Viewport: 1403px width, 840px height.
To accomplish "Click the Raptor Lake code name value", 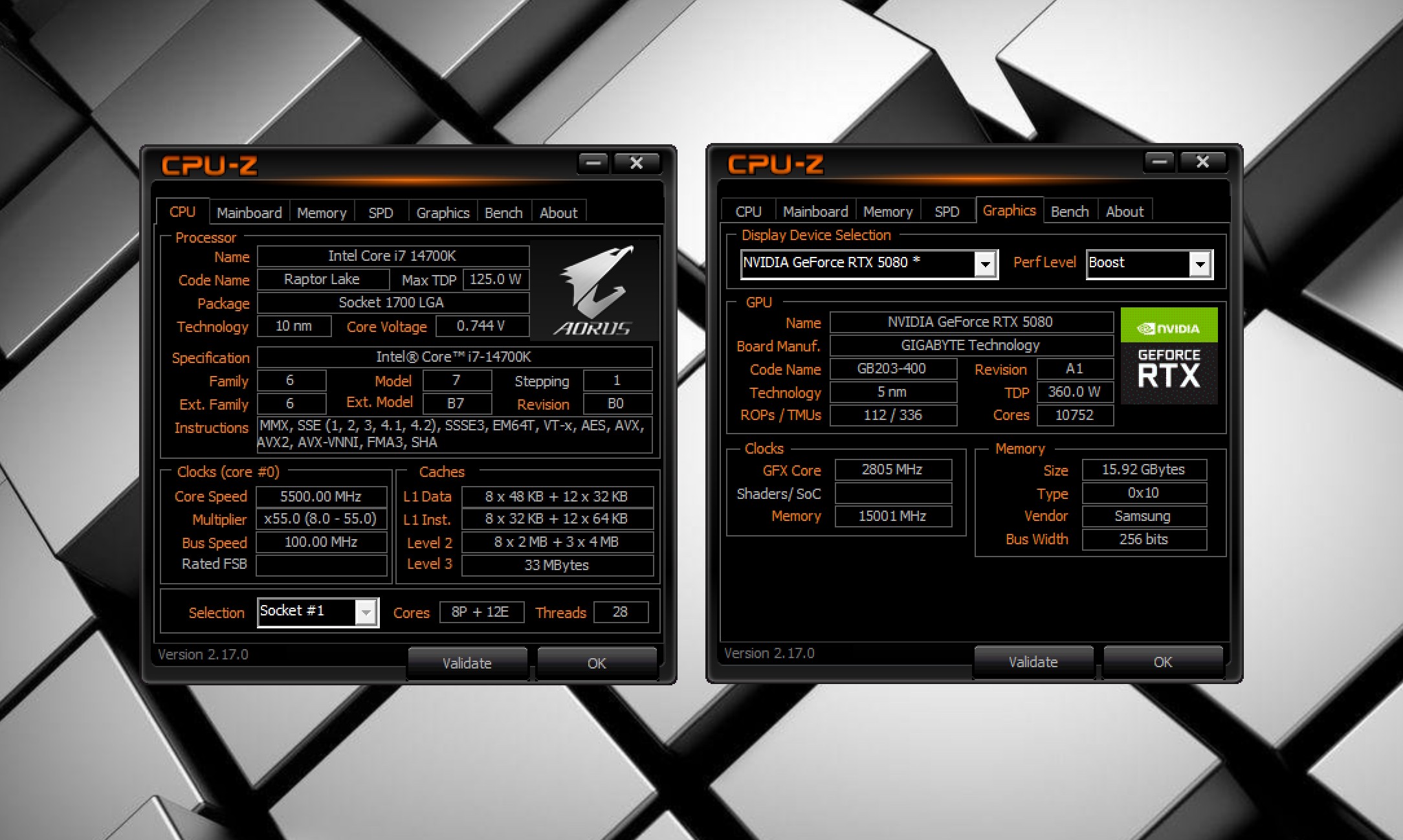I will (323, 280).
